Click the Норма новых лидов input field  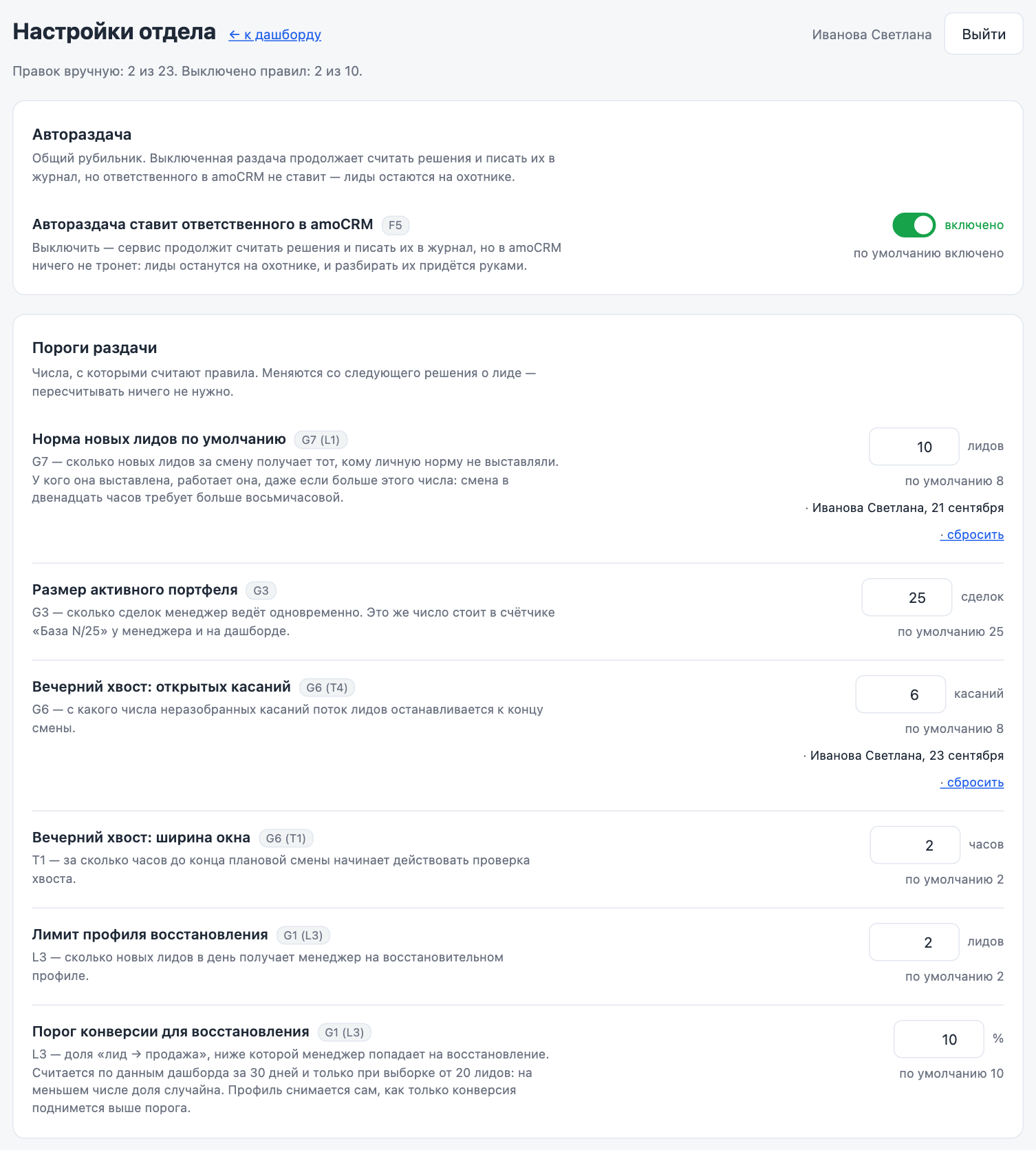[914, 447]
